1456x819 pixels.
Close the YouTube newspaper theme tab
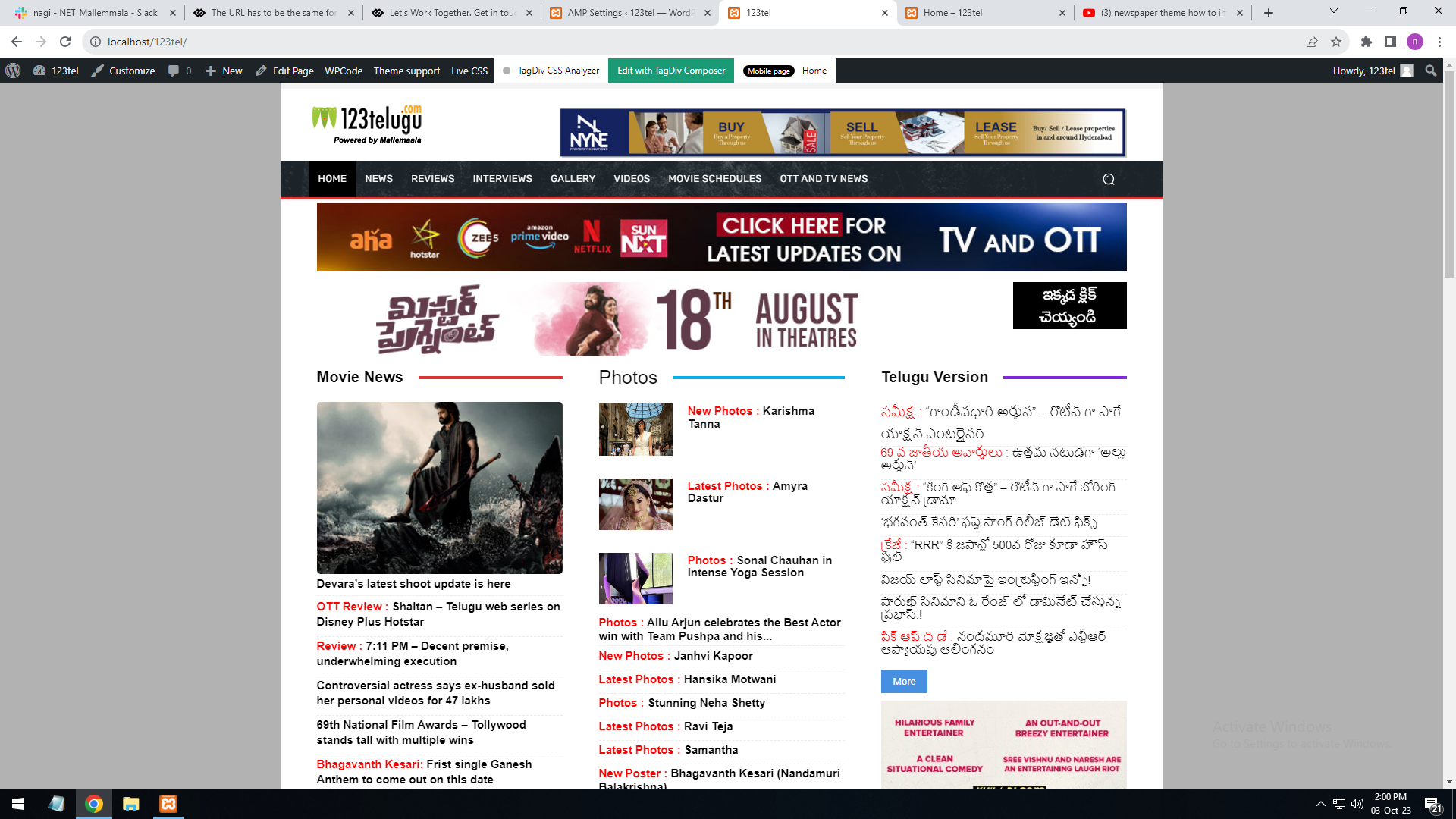click(1240, 13)
